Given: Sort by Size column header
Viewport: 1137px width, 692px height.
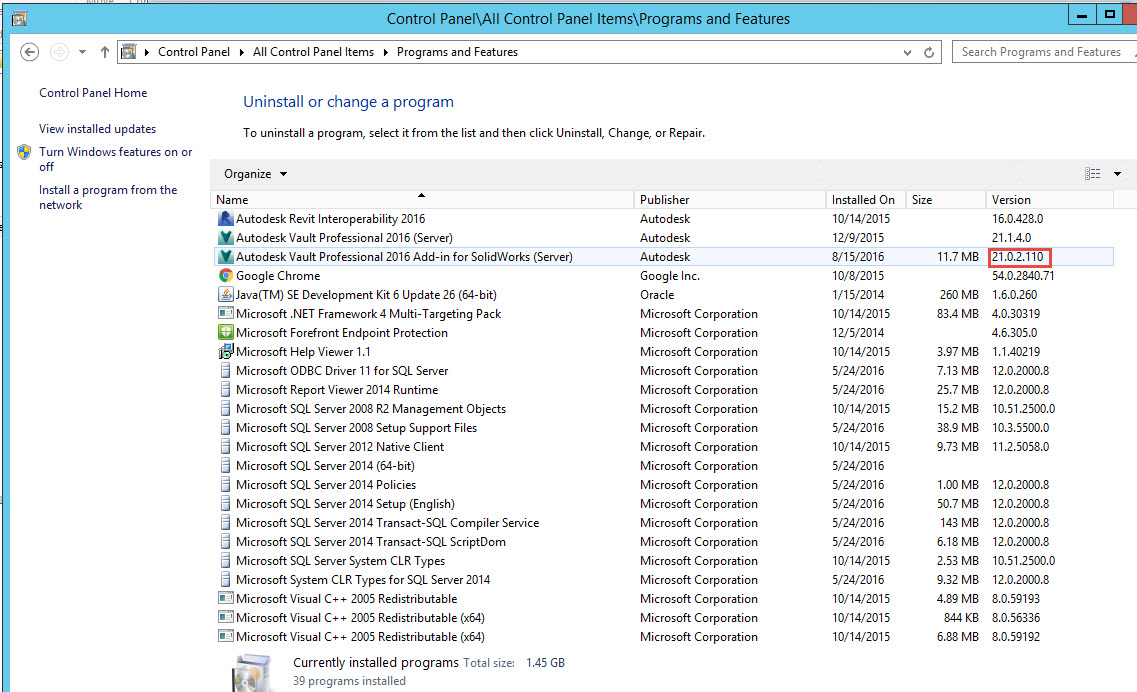Looking at the screenshot, I should [946, 199].
